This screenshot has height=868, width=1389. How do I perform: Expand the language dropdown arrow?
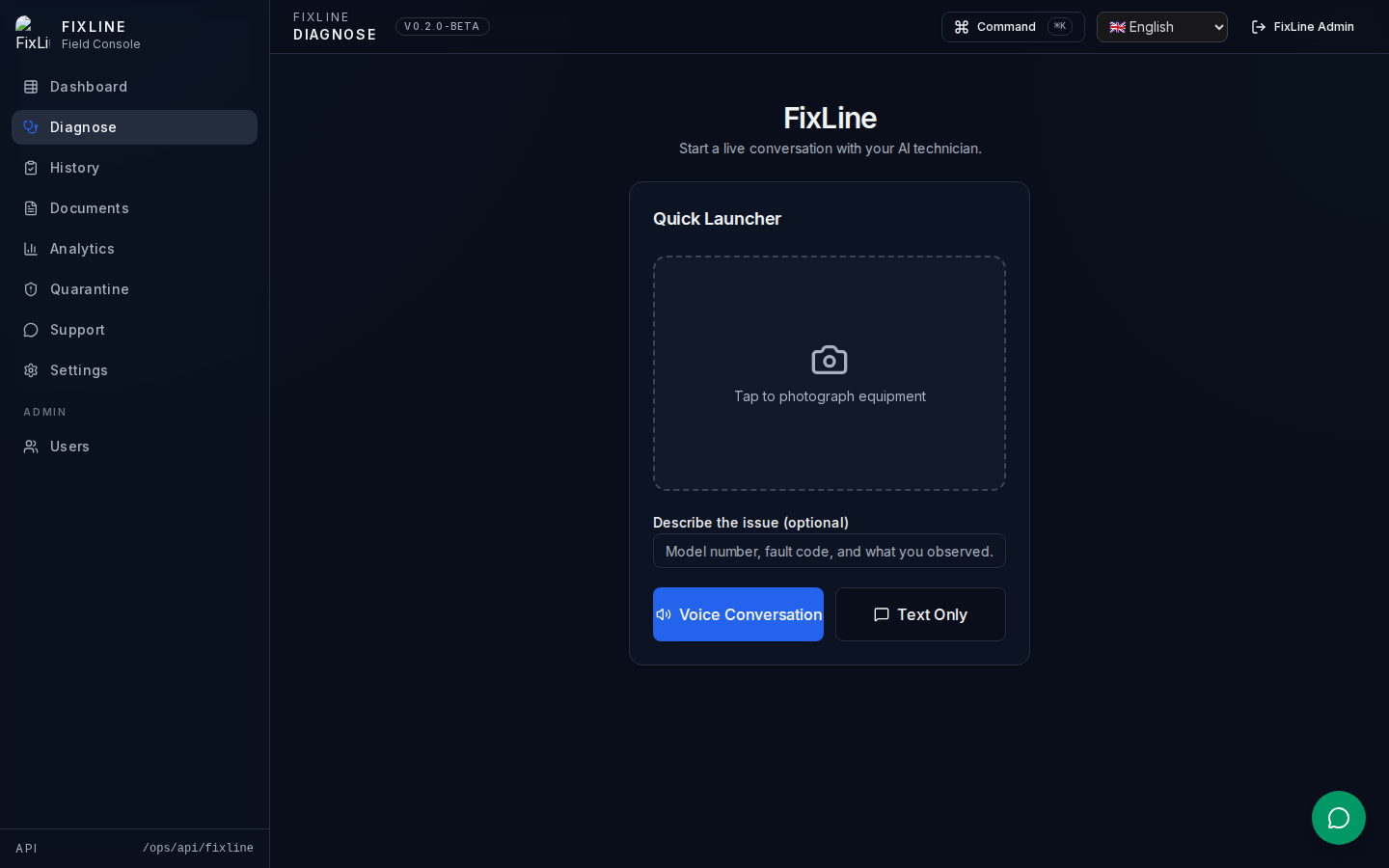click(1217, 27)
